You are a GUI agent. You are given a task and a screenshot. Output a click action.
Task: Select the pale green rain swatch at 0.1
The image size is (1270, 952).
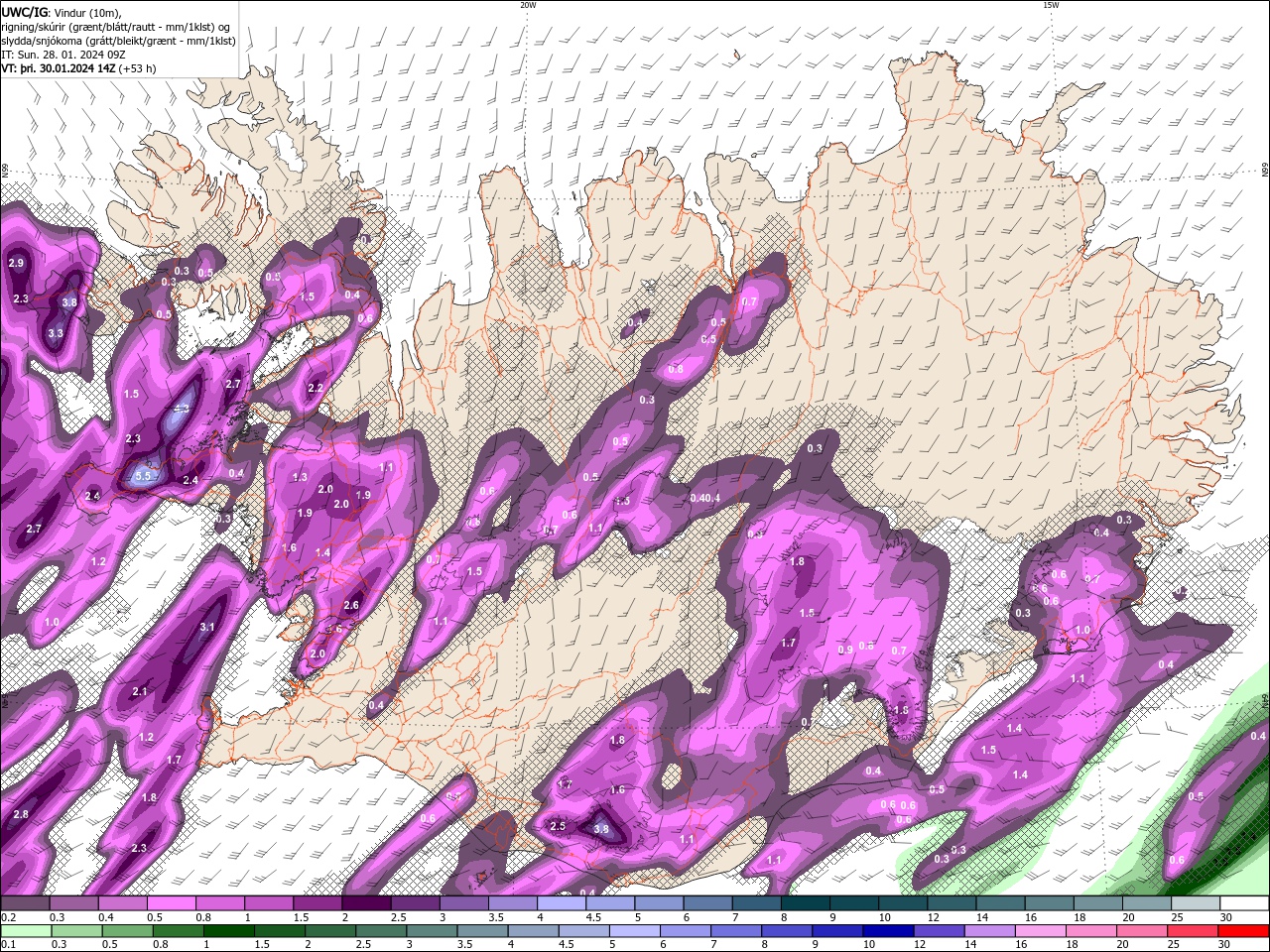click(25, 931)
